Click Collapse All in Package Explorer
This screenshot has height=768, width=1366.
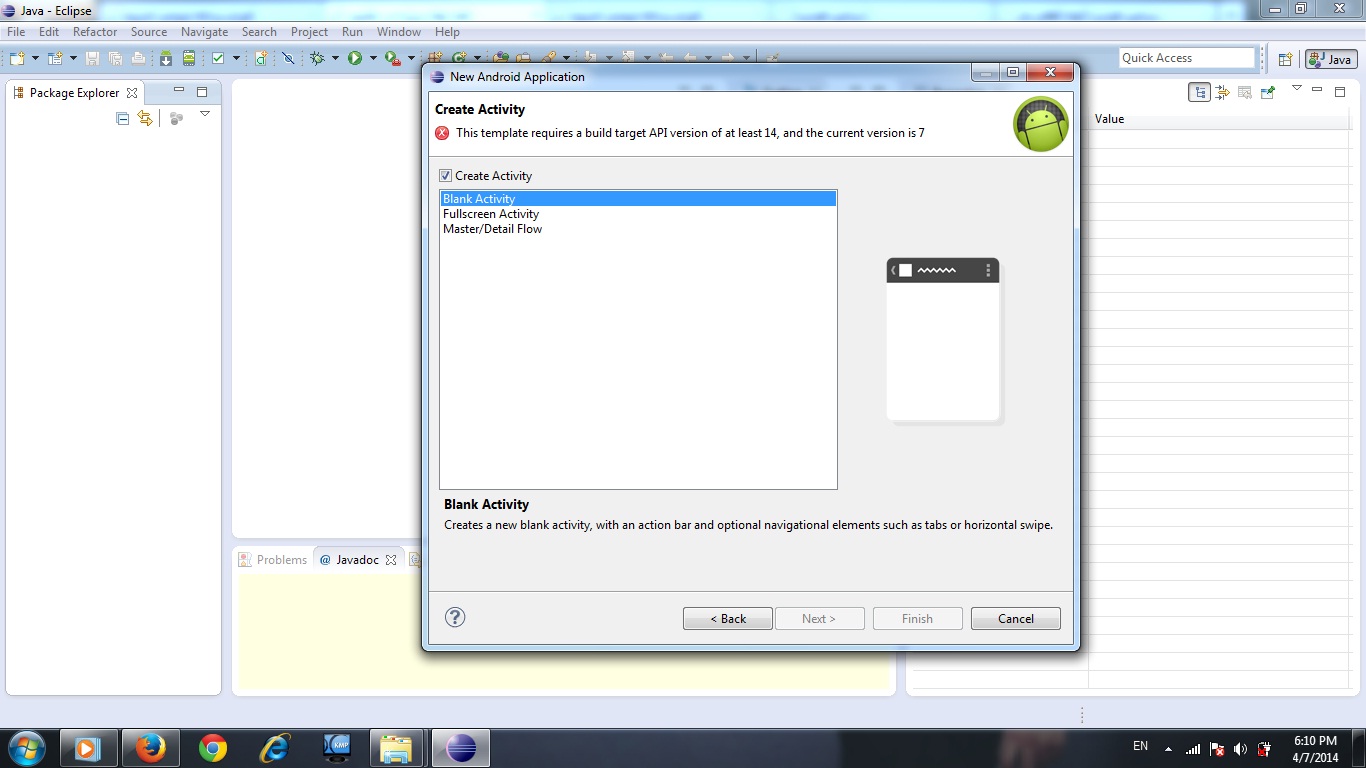point(123,118)
